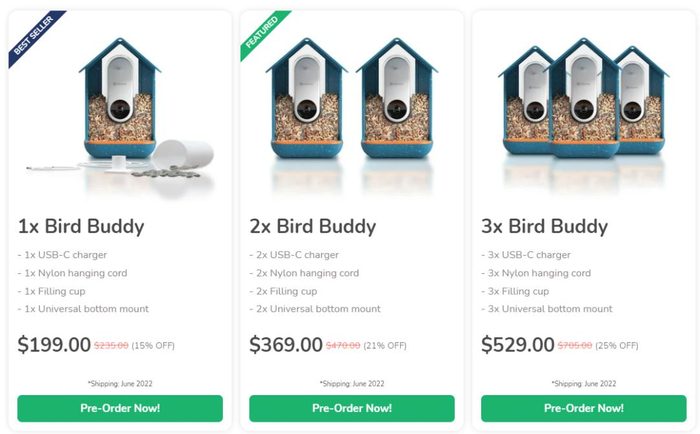The height and width of the screenshot is (434, 700).
Task: View the 2x Bird Buddy product image
Action: point(352,100)
